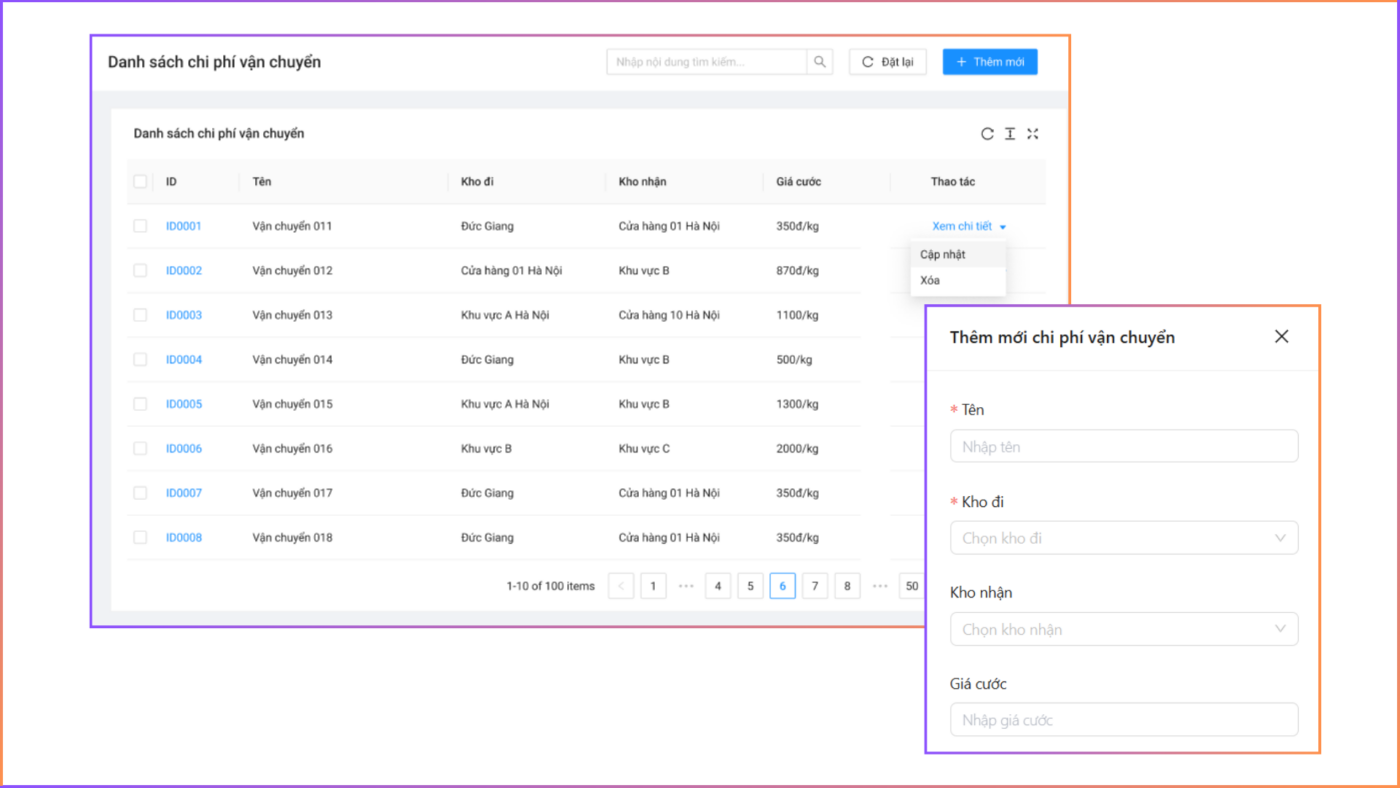Go to page 5 in pagination

(x=750, y=586)
